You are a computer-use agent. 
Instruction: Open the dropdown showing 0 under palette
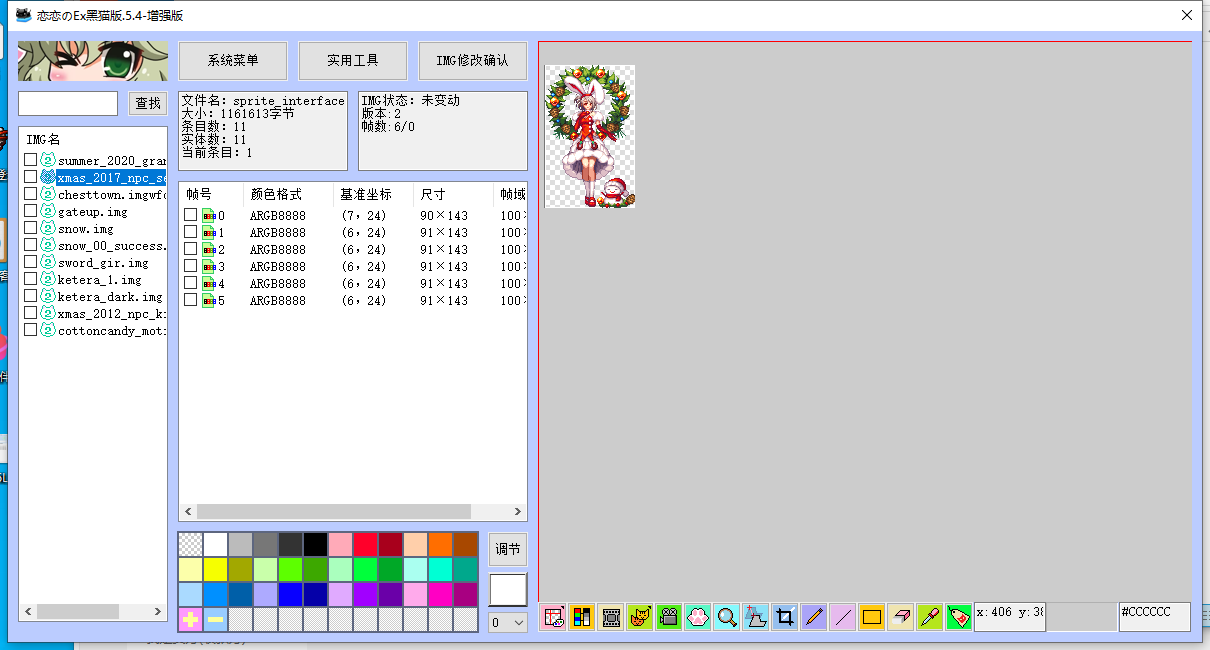tap(507, 622)
